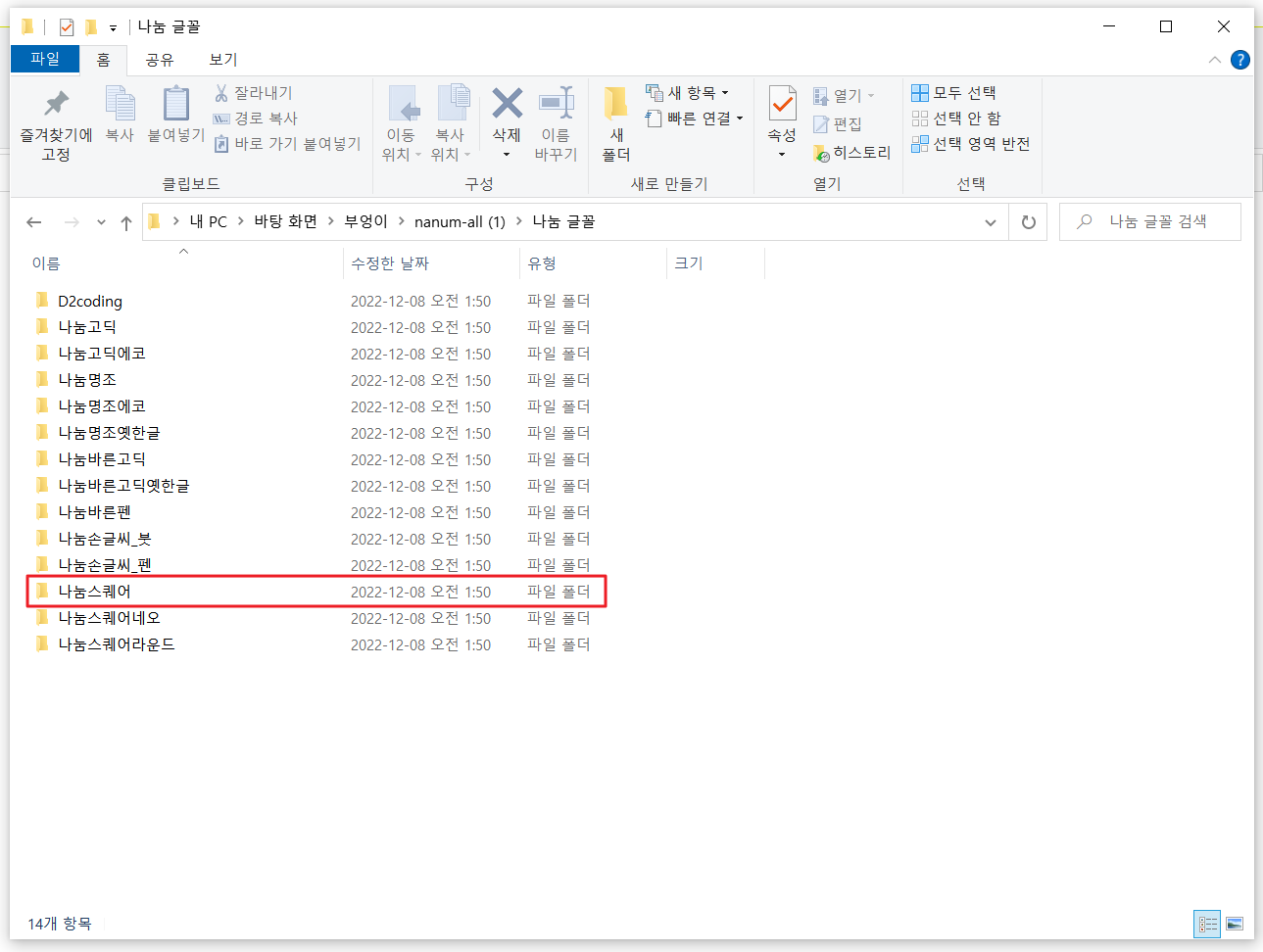Pin to Quick access (즐겨찾기에 고정)
The image size is (1263, 952).
pyautogui.click(x=56, y=123)
